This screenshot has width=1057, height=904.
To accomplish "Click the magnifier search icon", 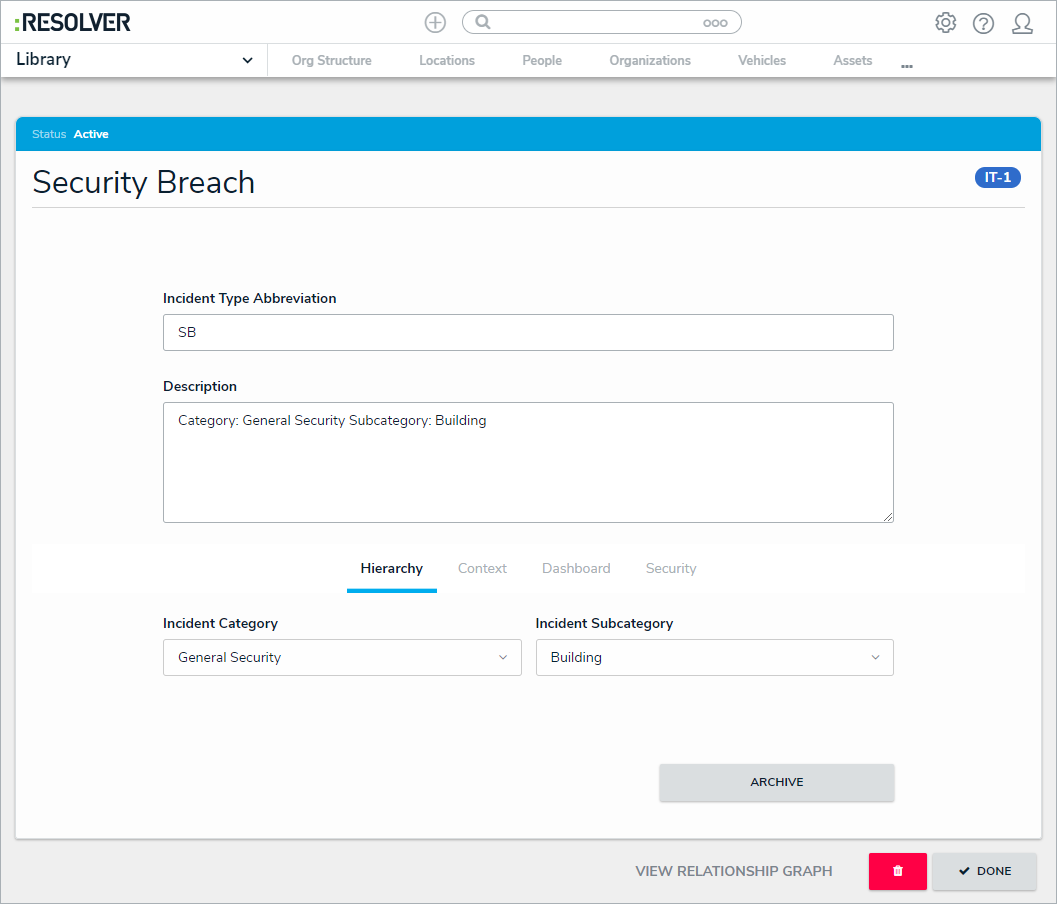I will 483,22.
